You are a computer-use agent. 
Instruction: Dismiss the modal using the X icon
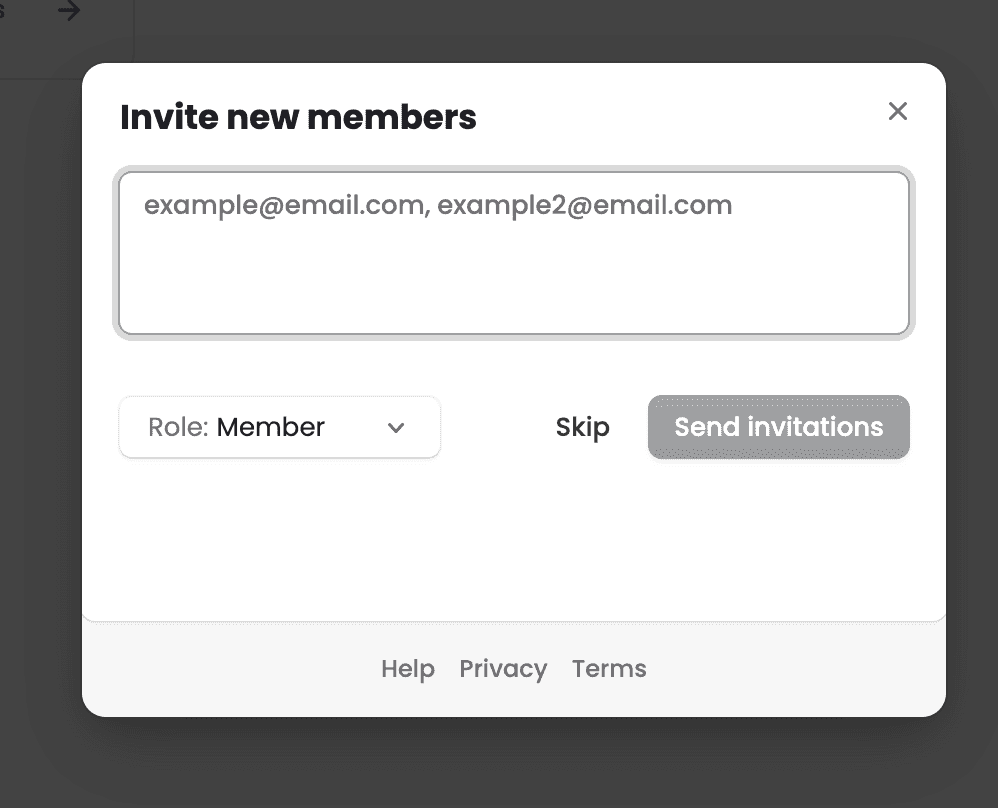click(897, 111)
